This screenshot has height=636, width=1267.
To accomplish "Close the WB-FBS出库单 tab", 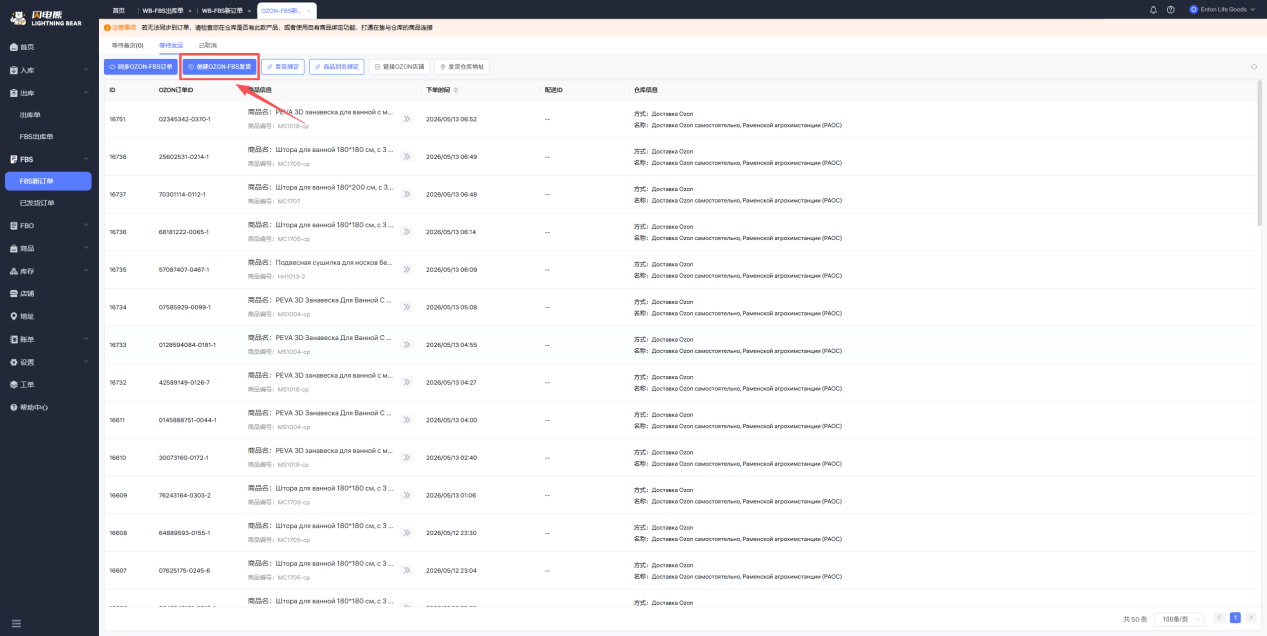I will tap(189, 10).
